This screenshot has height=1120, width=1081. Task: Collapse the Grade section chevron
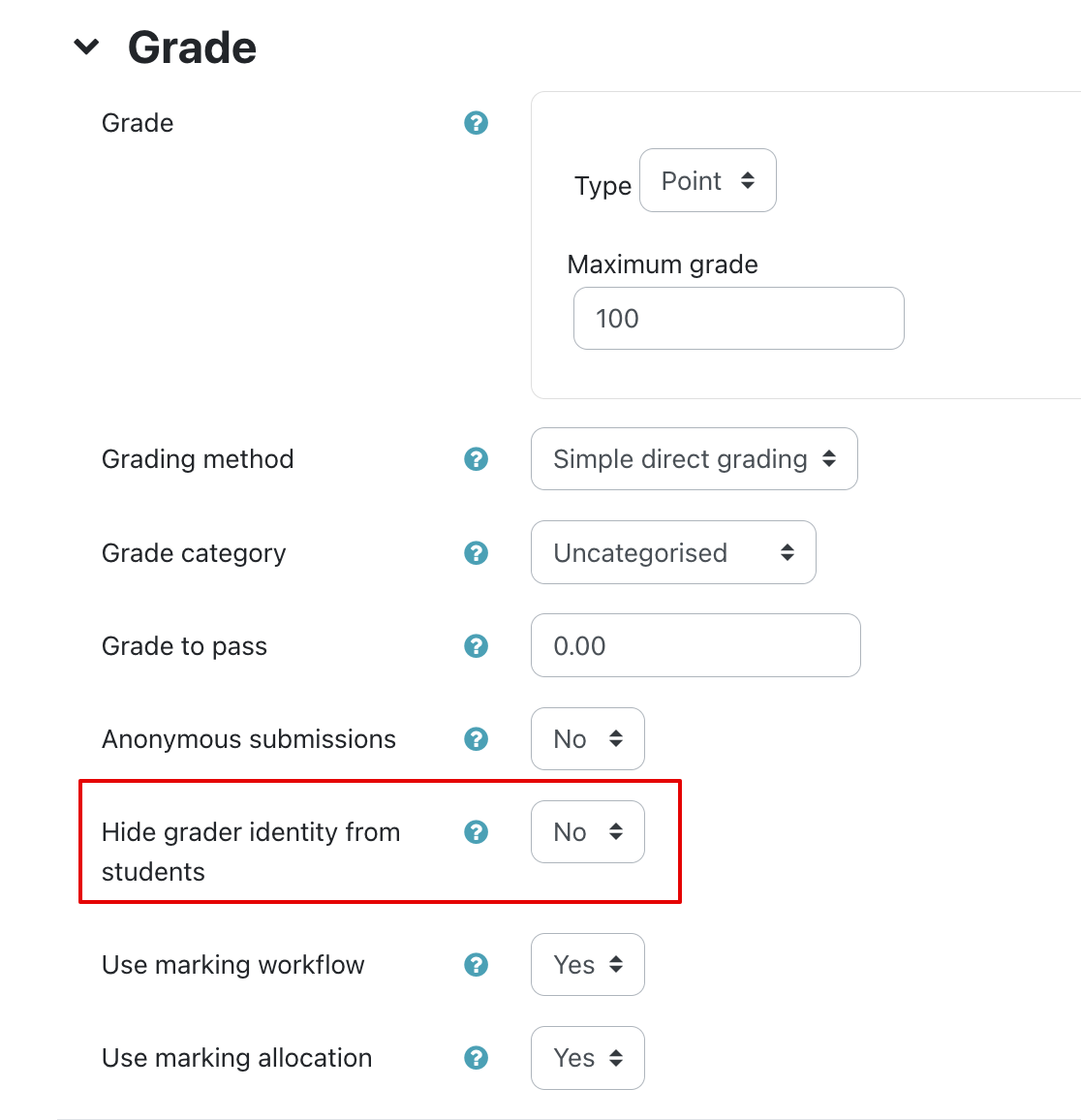pos(87,47)
